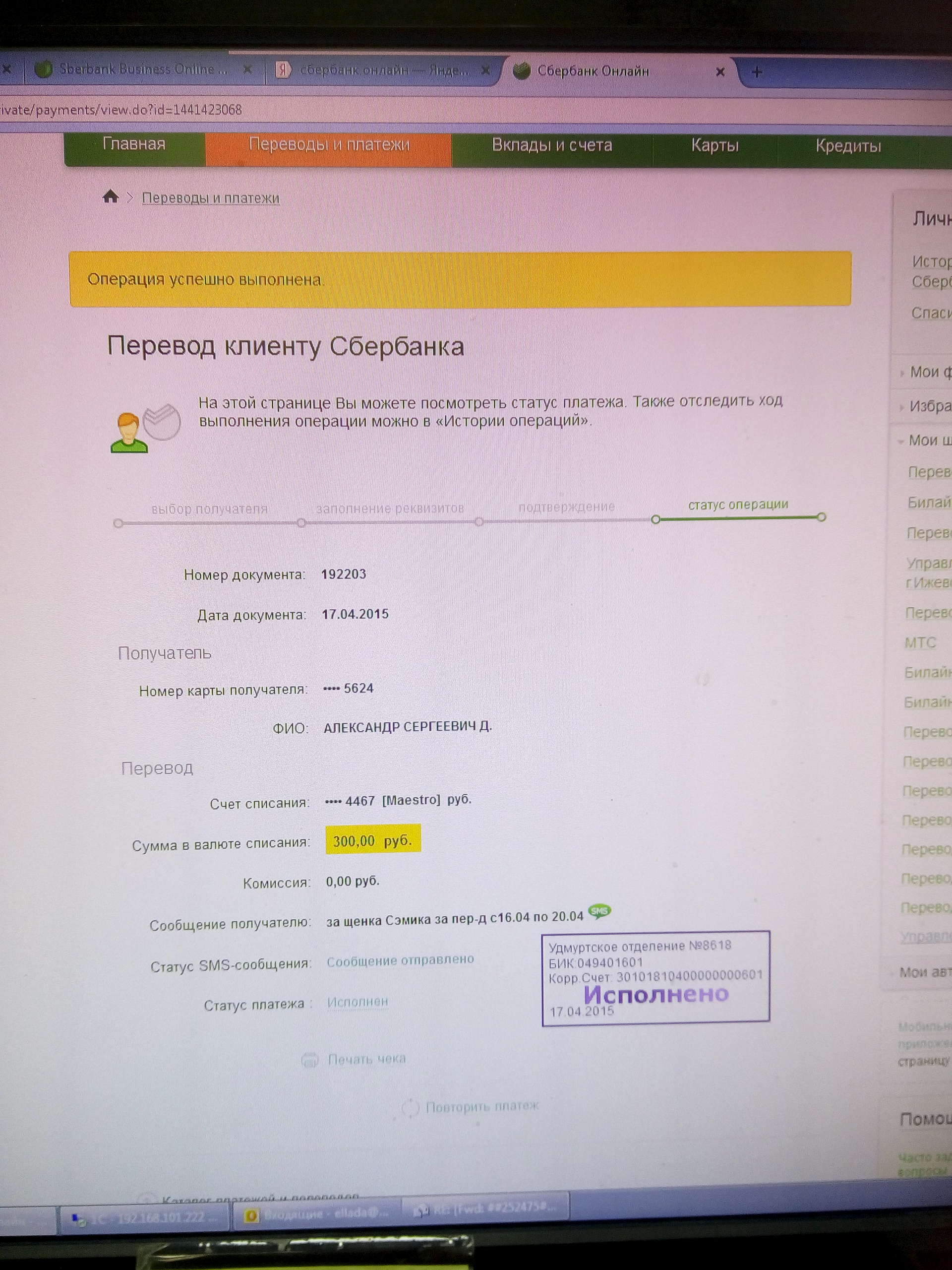Close the Сбербанк Онлайн browser tab
Screen dimensions: 952x1270
click(720, 72)
